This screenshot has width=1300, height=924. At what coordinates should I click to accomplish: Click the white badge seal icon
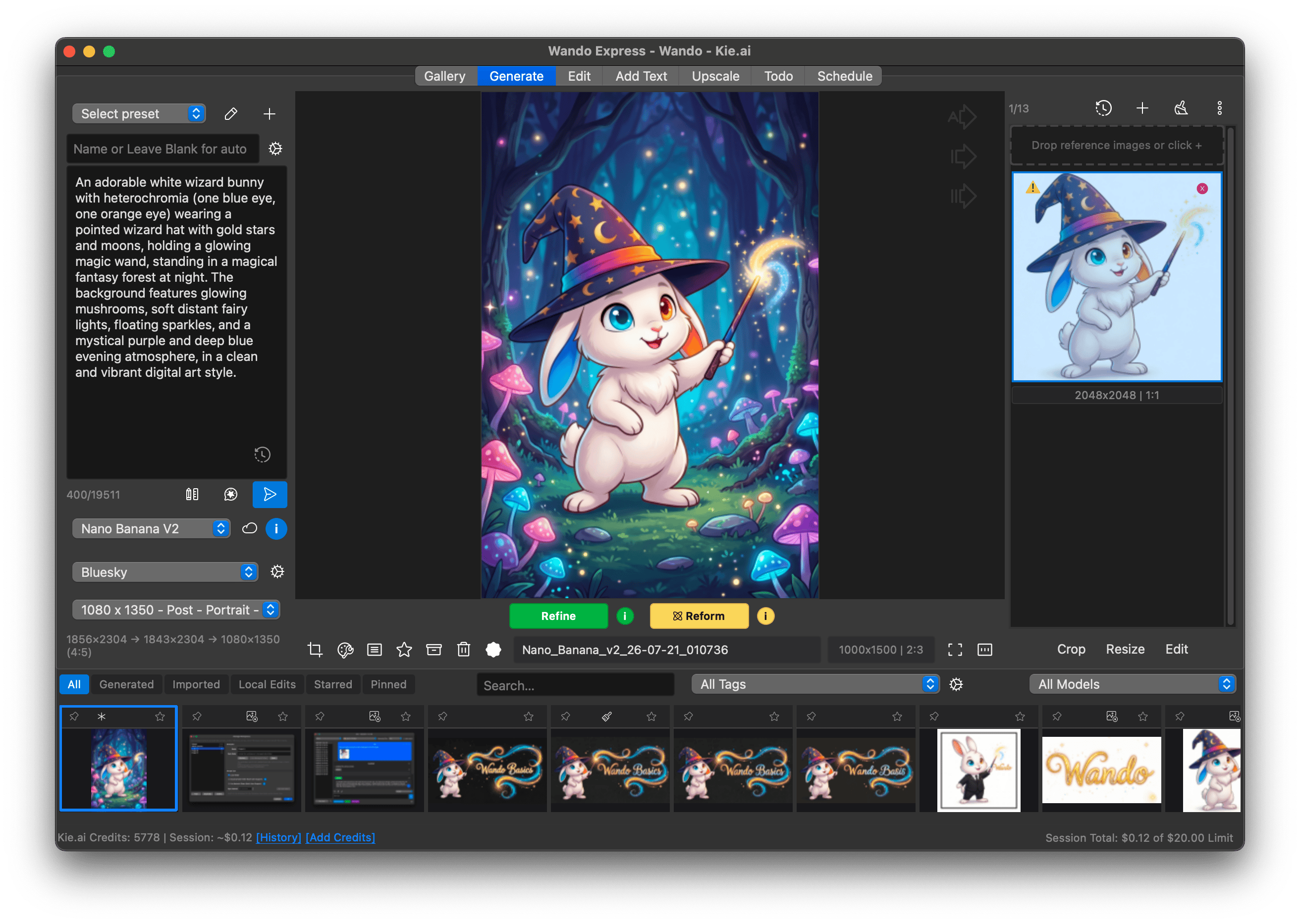tap(493, 649)
